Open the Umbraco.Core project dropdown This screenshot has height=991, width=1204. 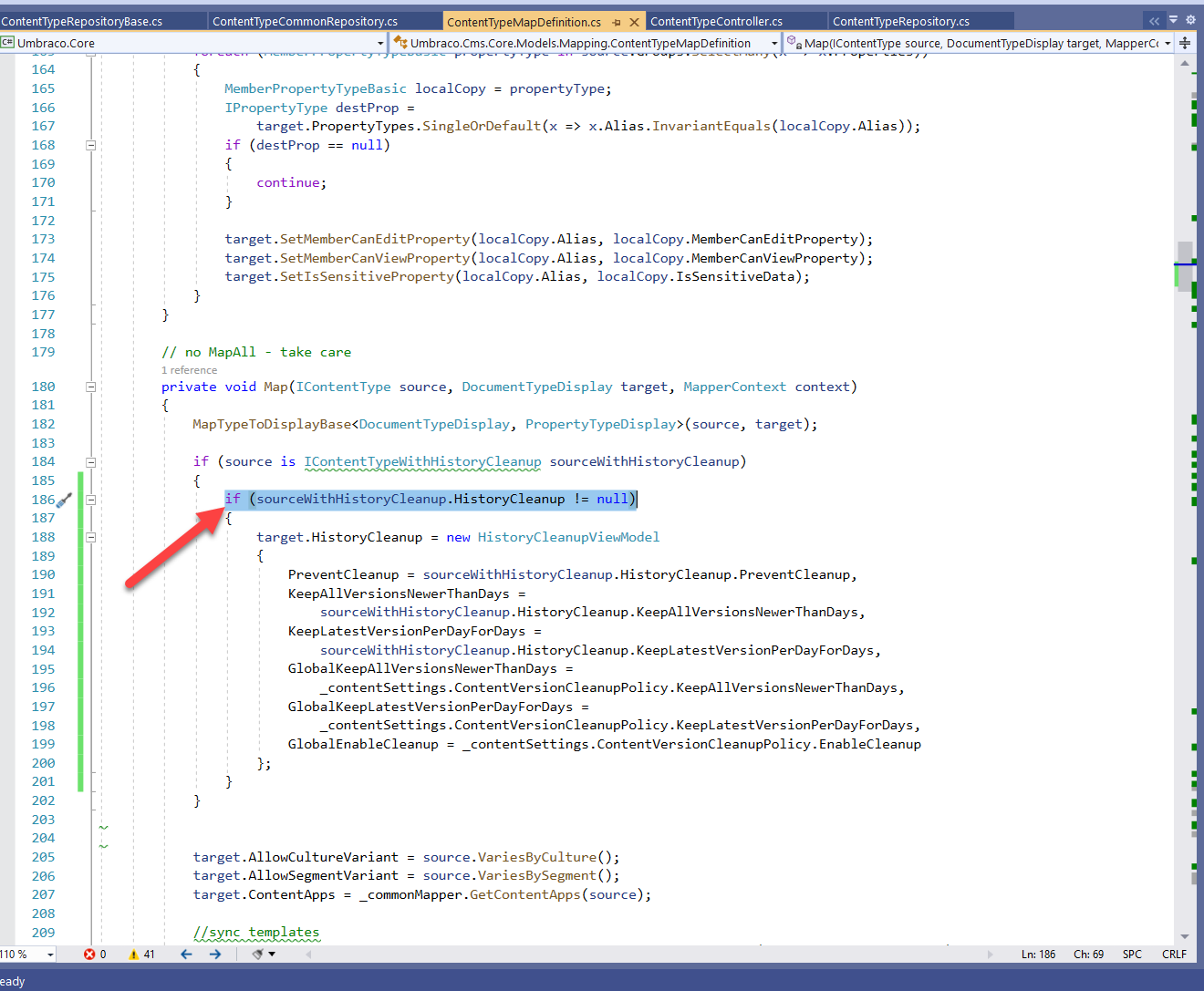click(x=381, y=42)
